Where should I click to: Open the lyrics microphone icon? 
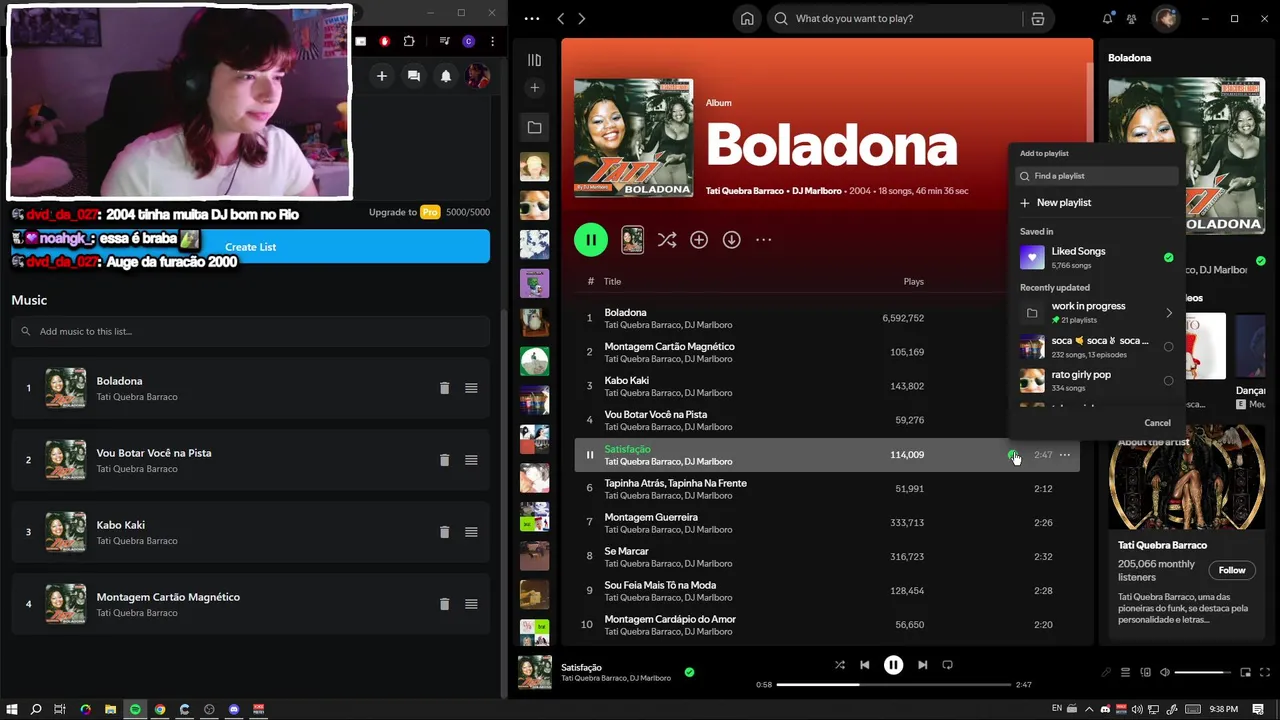click(x=1106, y=673)
